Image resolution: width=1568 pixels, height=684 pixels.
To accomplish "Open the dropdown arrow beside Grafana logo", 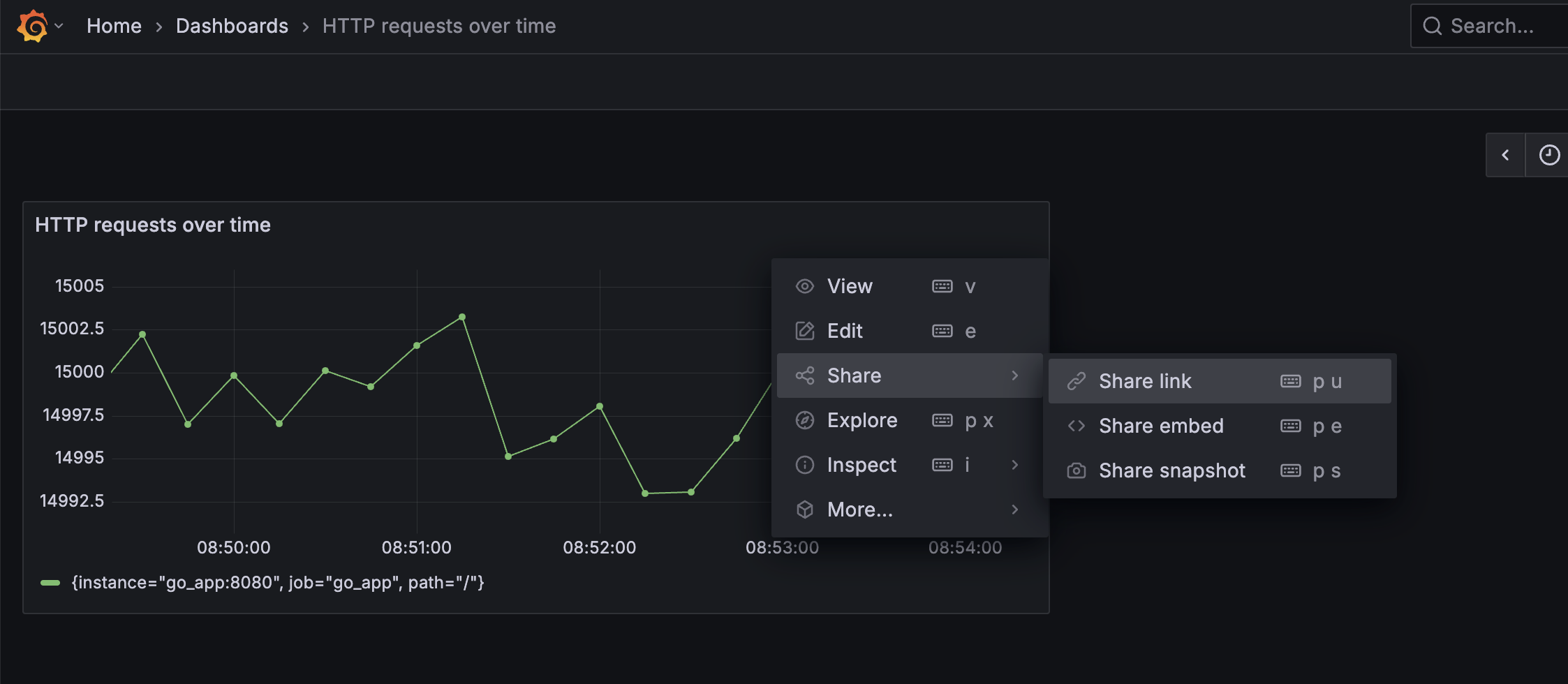I will (59, 27).
